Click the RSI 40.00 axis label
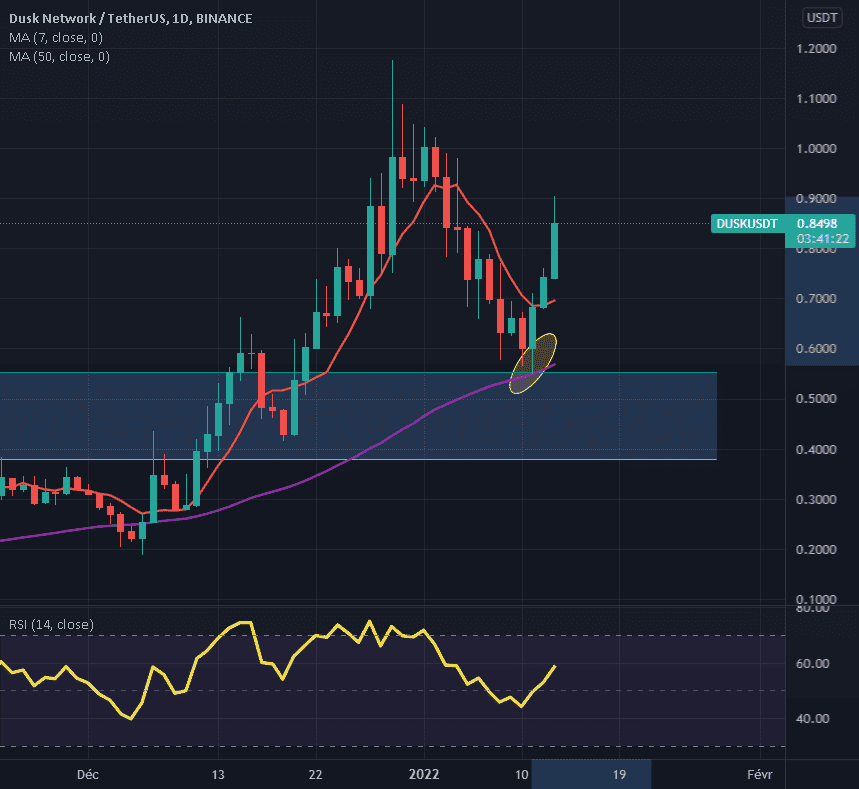This screenshot has height=789, width=859. pyautogui.click(x=812, y=718)
